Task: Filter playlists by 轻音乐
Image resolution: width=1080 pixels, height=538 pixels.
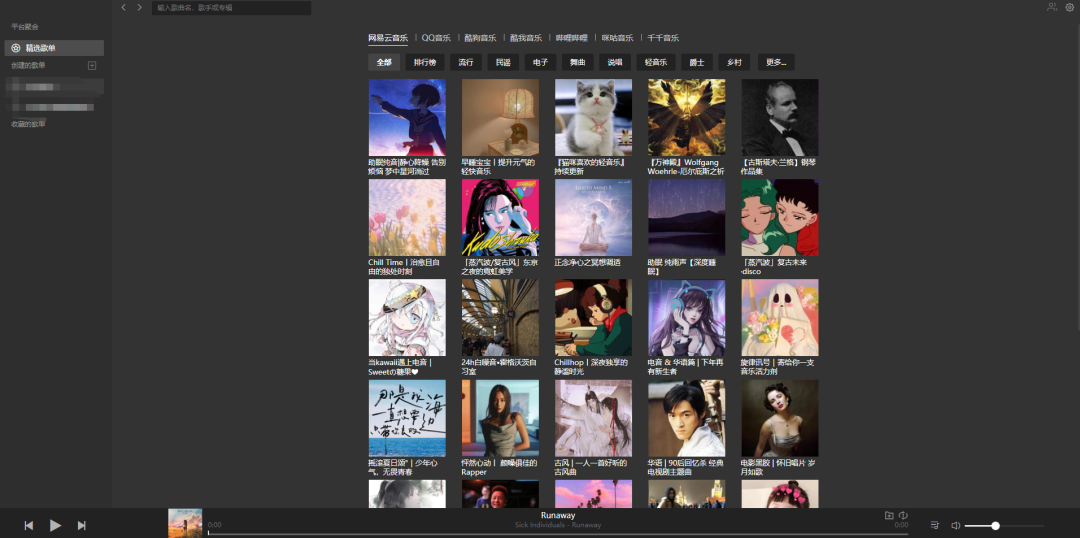Action: (x=656, y=62)
